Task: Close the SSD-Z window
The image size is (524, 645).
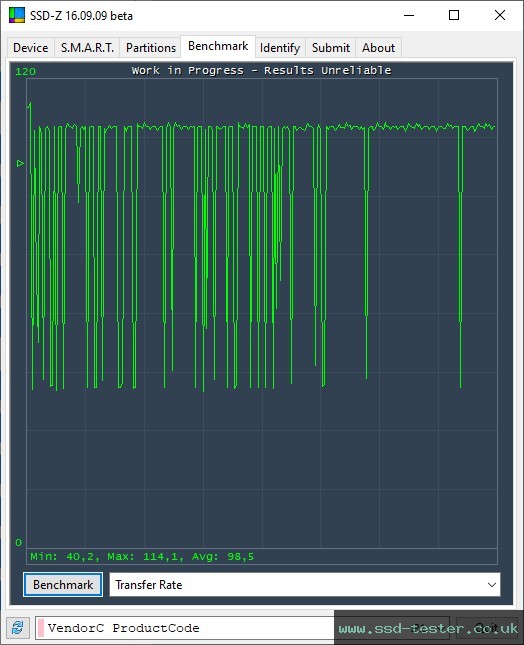Action: pyautogui.click(x=500, y=15)
